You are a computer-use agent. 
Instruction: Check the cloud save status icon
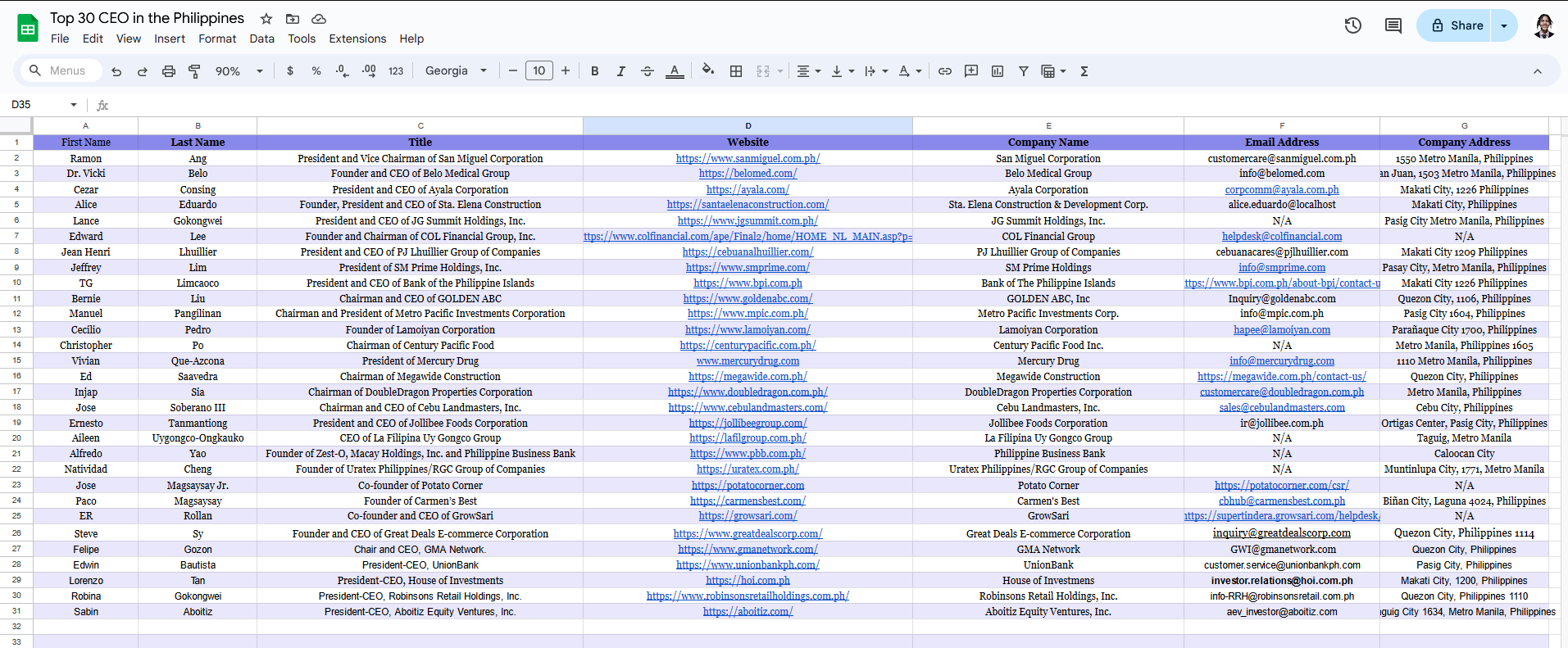click(319, 19)
